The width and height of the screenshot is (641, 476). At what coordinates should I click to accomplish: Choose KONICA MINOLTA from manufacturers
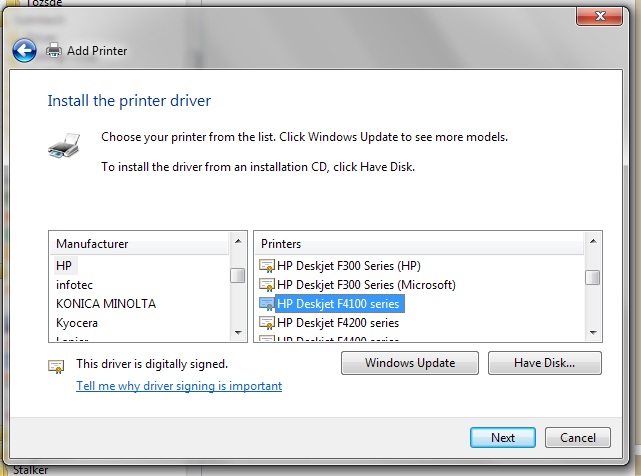click(106, 303)
